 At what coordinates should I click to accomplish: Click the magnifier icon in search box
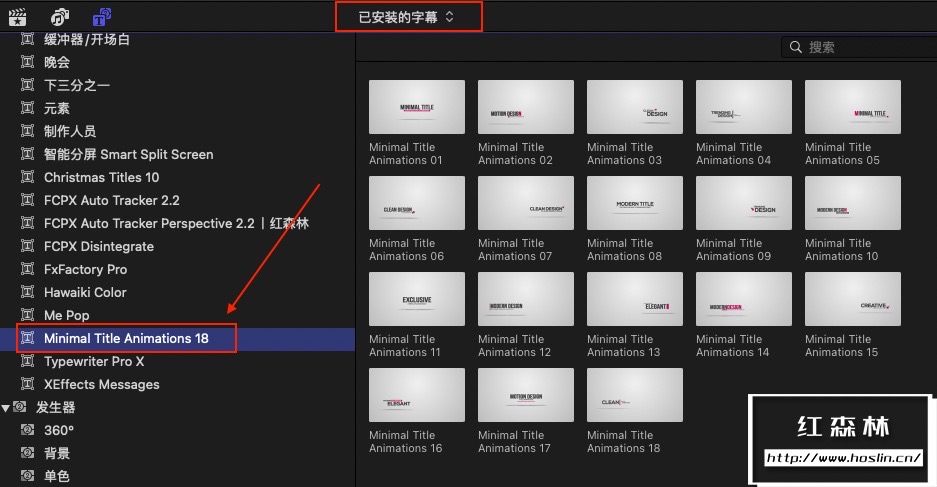(x=795, y=47)
